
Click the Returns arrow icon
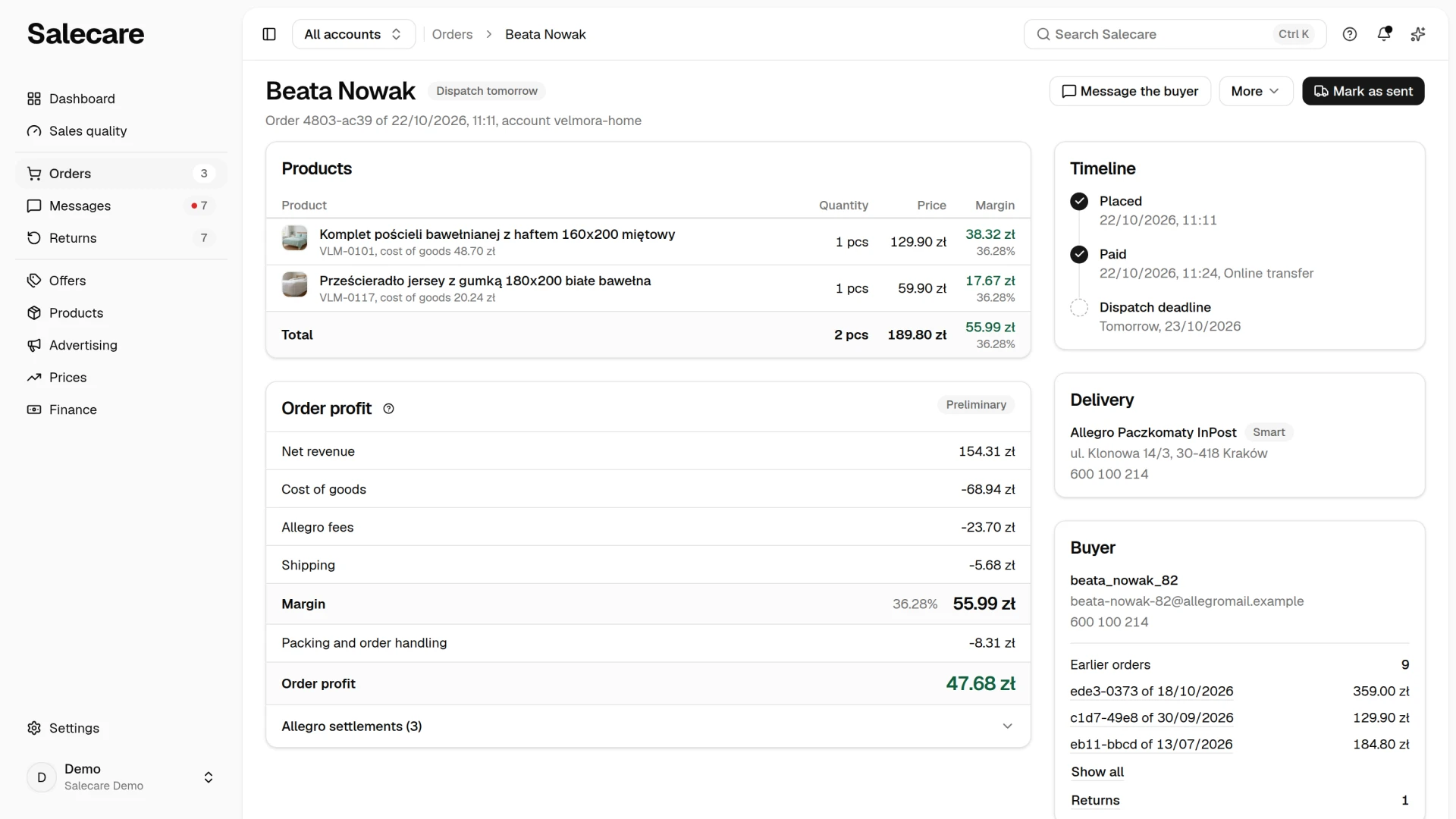[34, 238]
